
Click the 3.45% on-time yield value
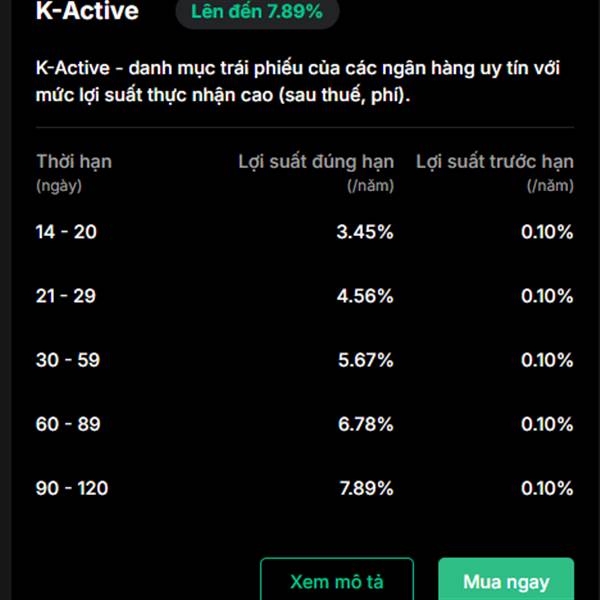tap(365, 232)
